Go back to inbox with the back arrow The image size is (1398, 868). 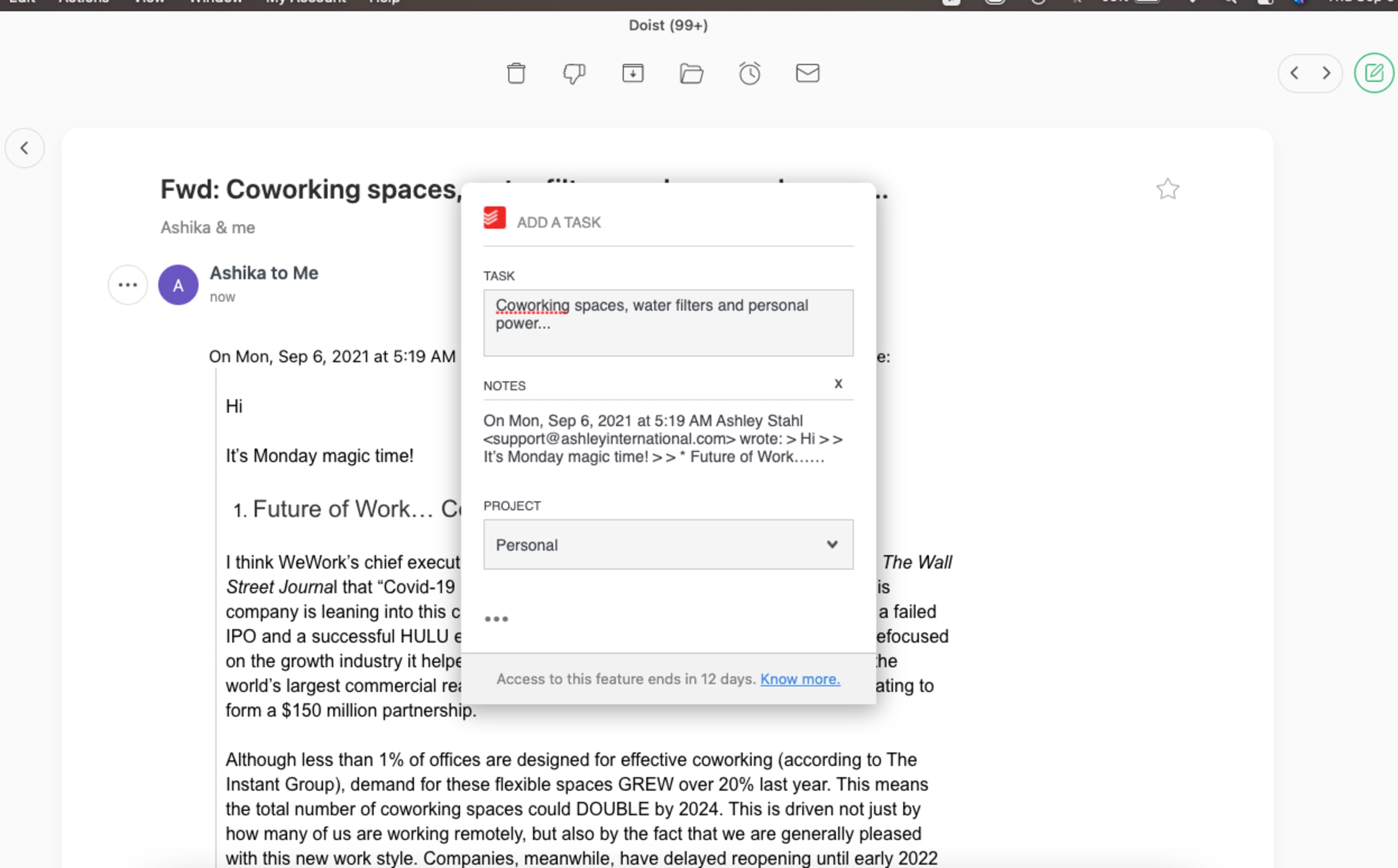(25, 148)
